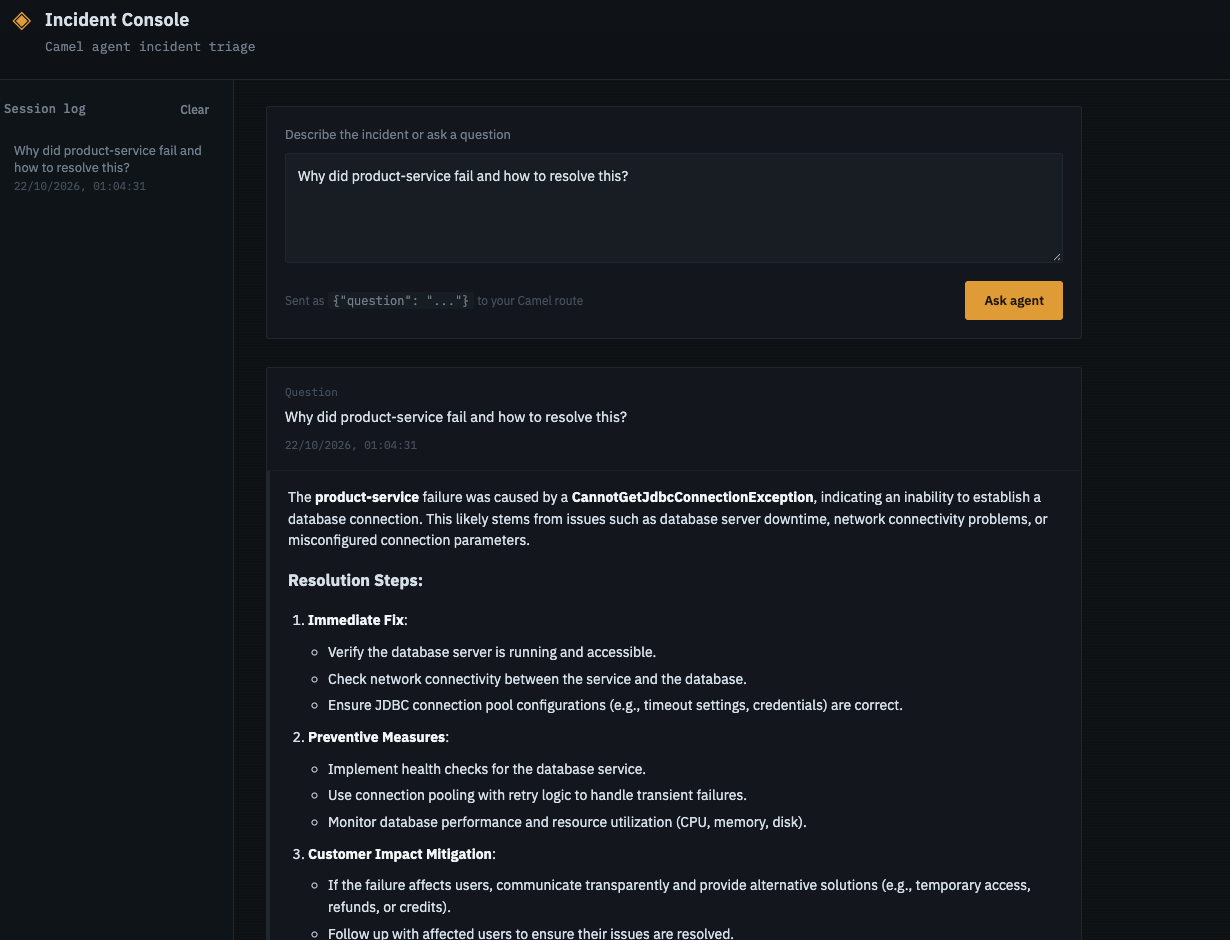The height and width of the screenshot is (940, 1230).
Task: Open the logged product-service question in Session log
Action: pos(116,167)
